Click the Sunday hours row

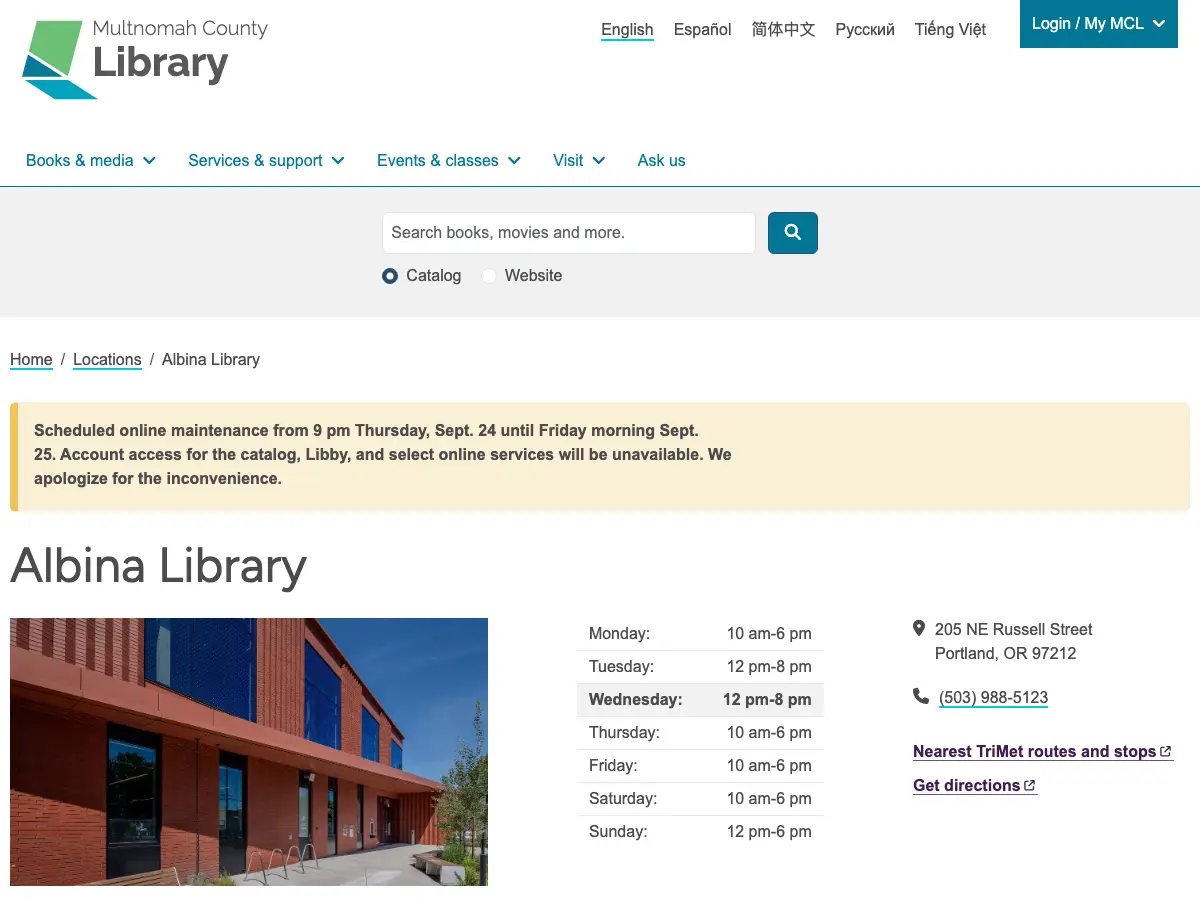point(700,832)
